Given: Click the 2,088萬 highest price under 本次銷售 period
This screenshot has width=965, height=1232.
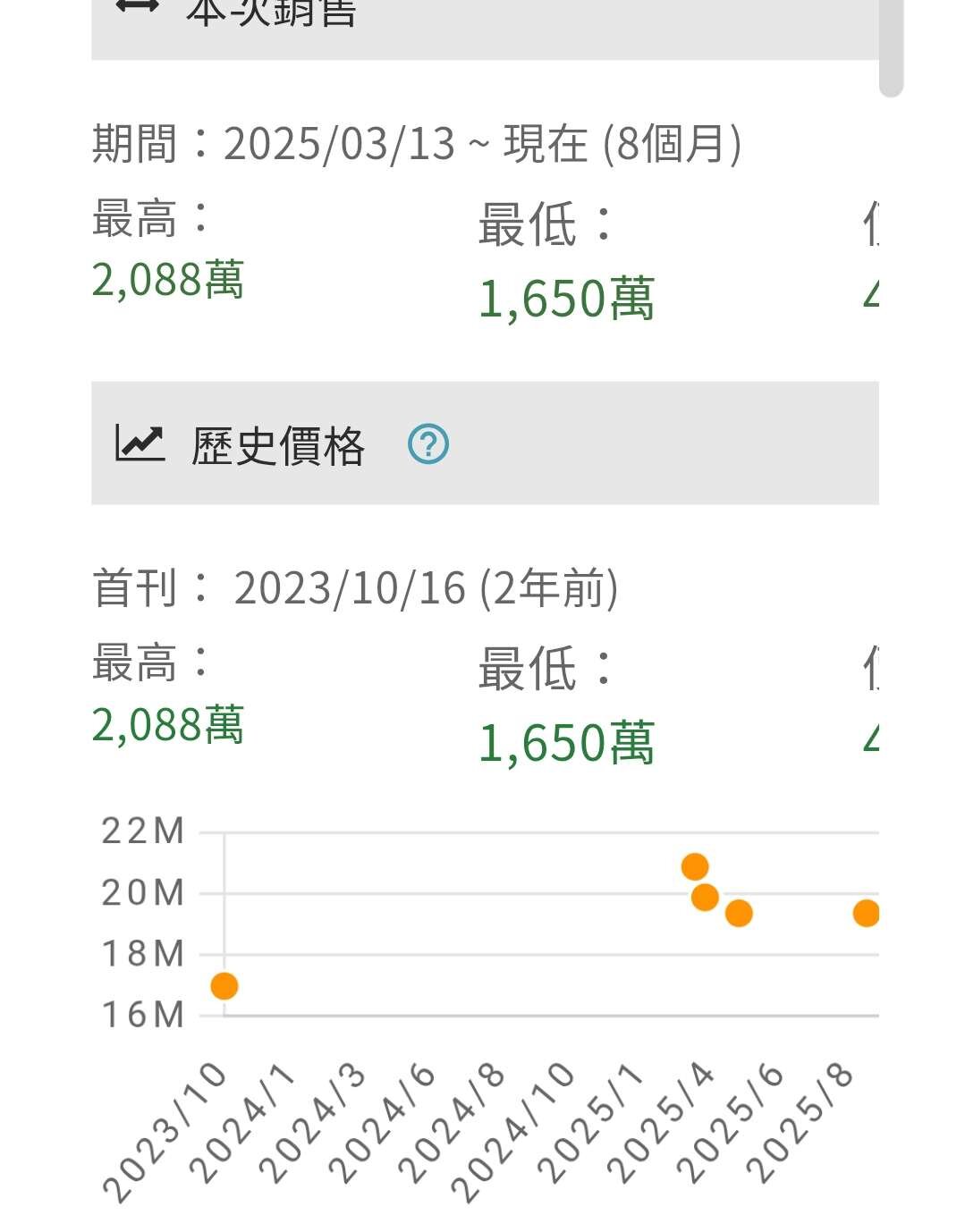Looking at the screenshot, I should coord(168,280).
